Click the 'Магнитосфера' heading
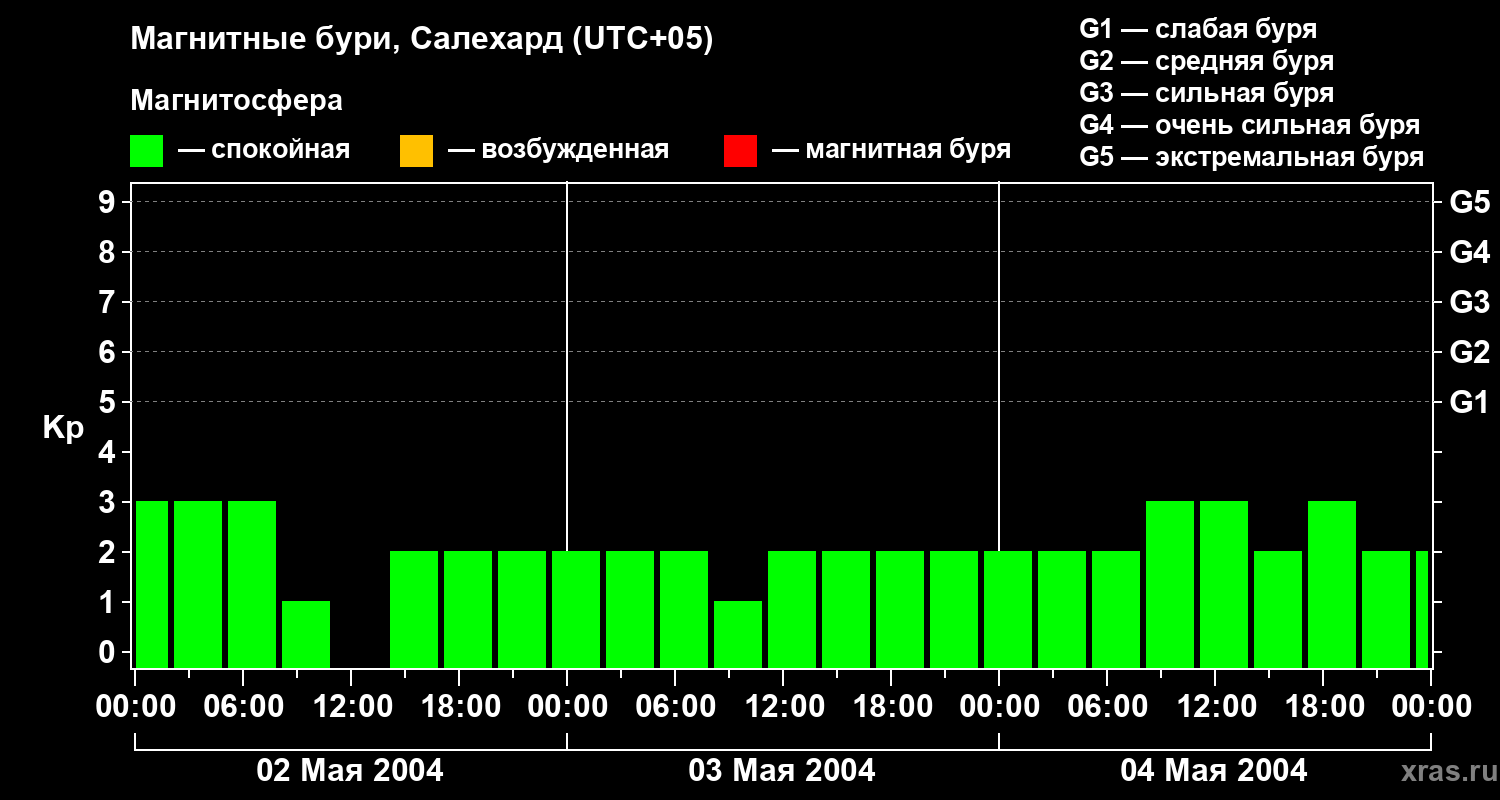Screen dimensions: 1500x800 click(x=237, y=101)
